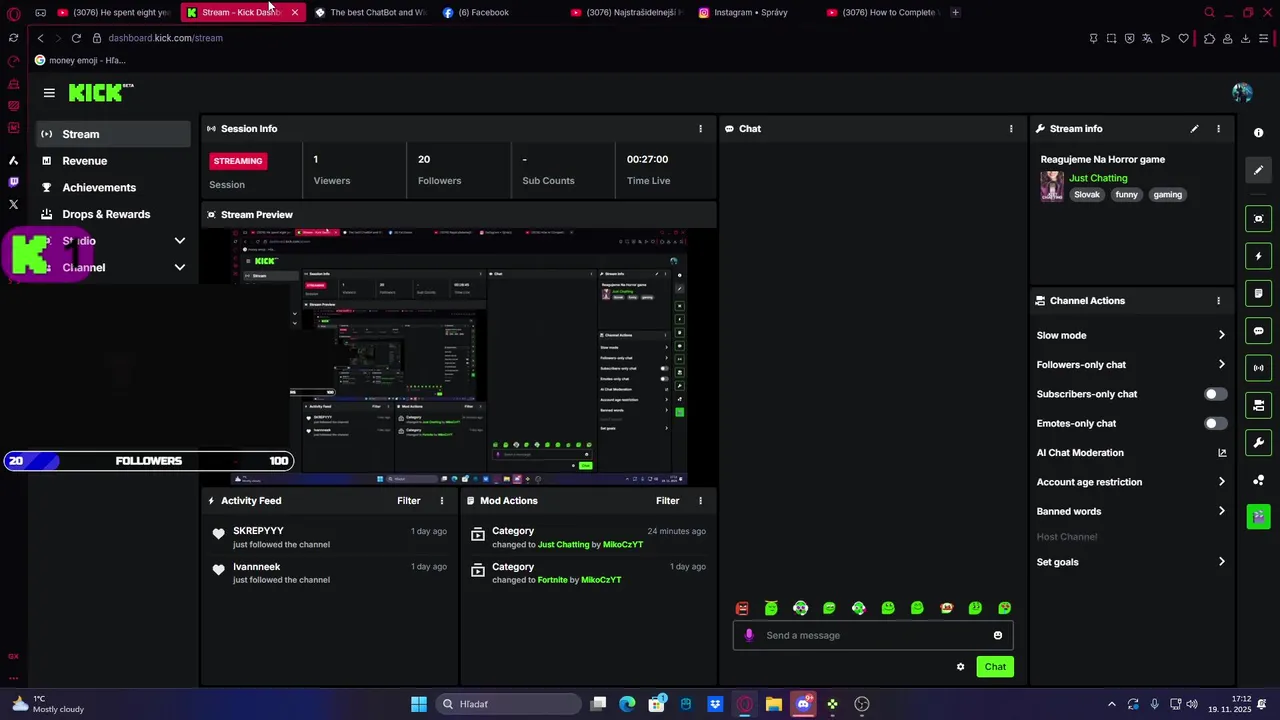Click the green clapperboard icon in right sidebar
The width and height of the screenshot is (1280, 720).
(1259, 516)
